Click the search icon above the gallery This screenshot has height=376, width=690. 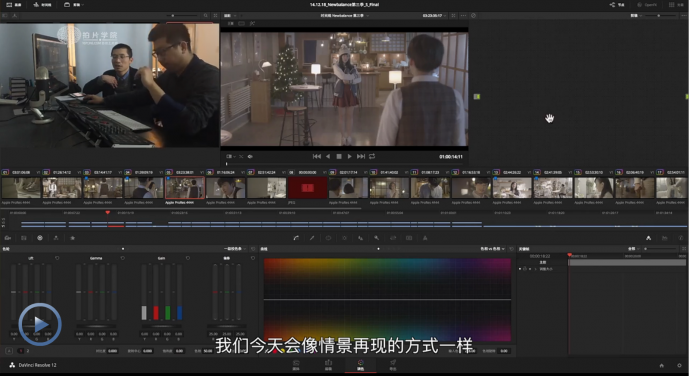[206, 15]
